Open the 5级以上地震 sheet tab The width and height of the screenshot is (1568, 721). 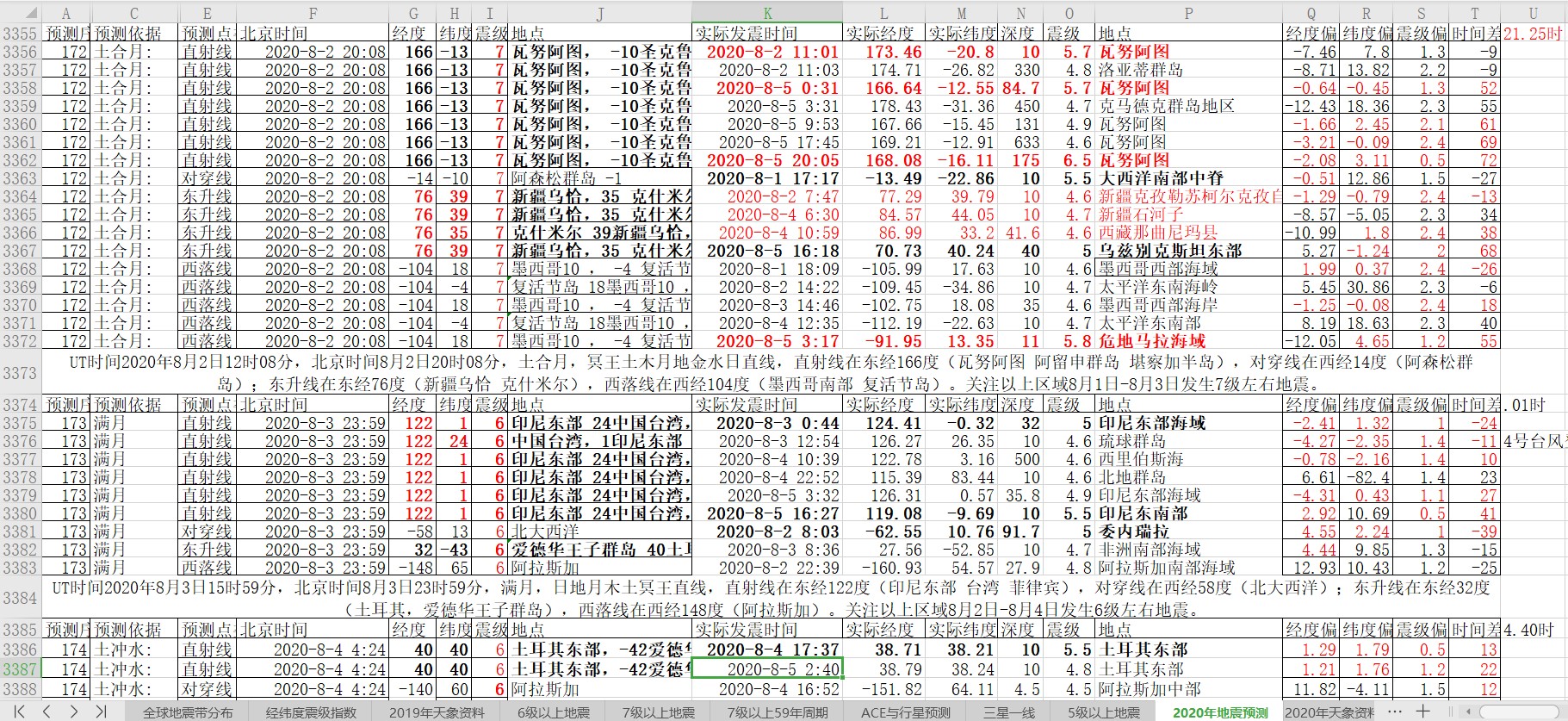tap(1104, 712)
